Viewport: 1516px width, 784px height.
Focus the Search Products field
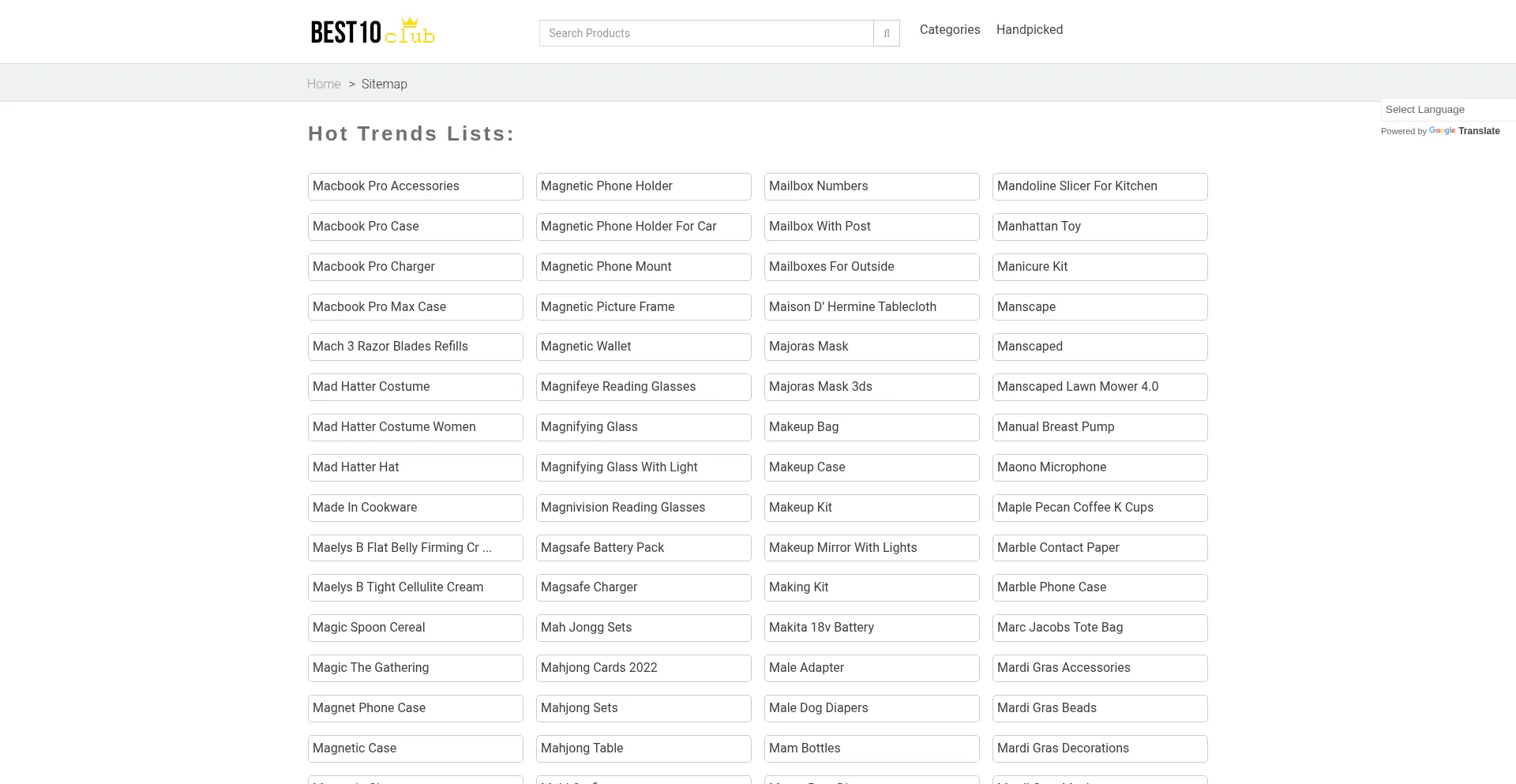pos(706,33)
